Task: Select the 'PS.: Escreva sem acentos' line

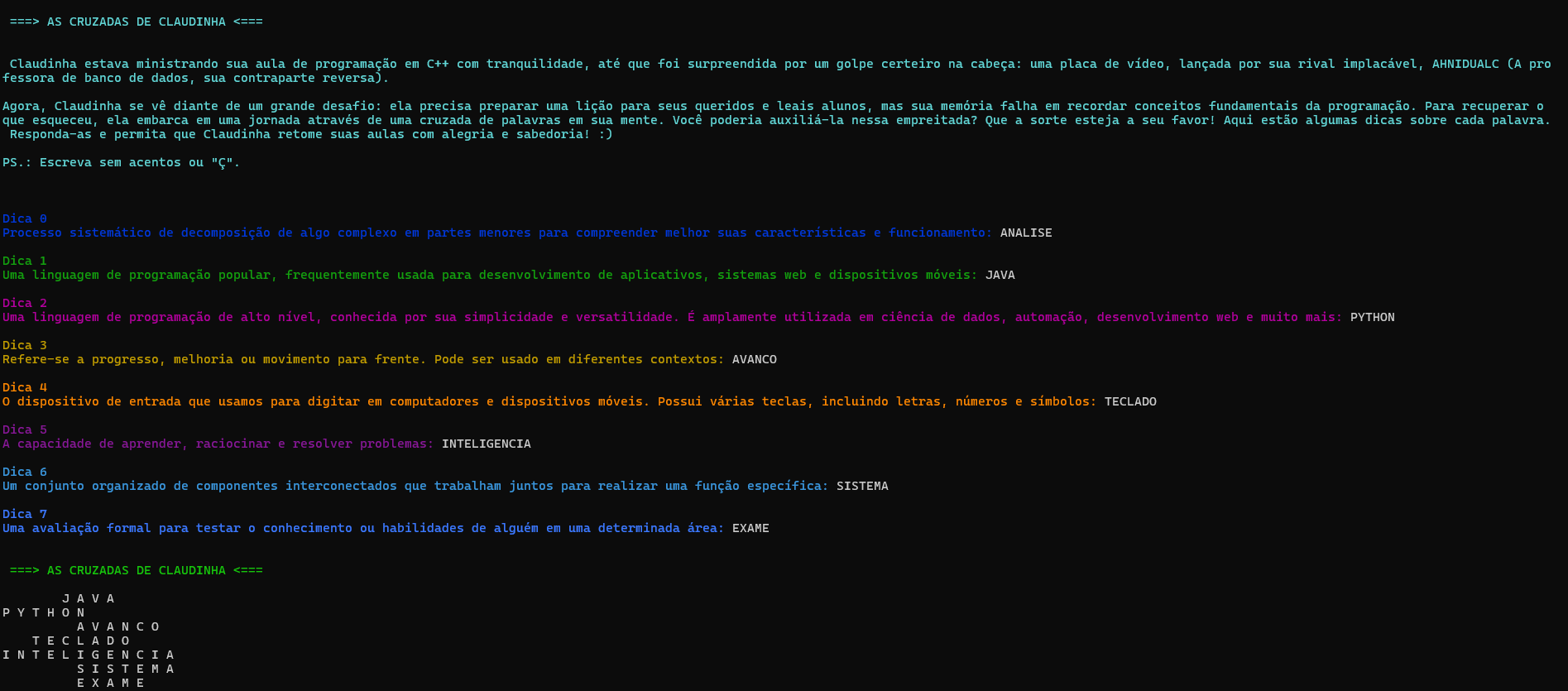Action: [x=121, y=162]
